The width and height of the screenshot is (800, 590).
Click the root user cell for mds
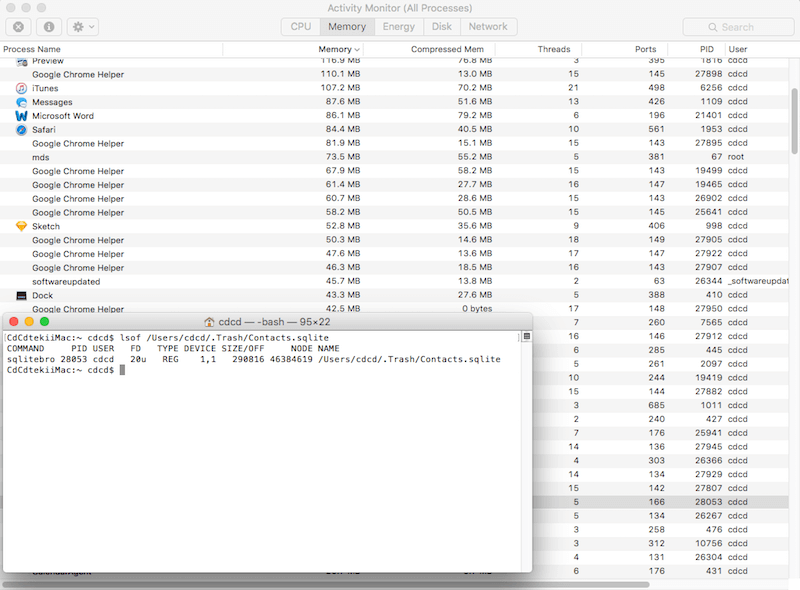tap(736, 157)
